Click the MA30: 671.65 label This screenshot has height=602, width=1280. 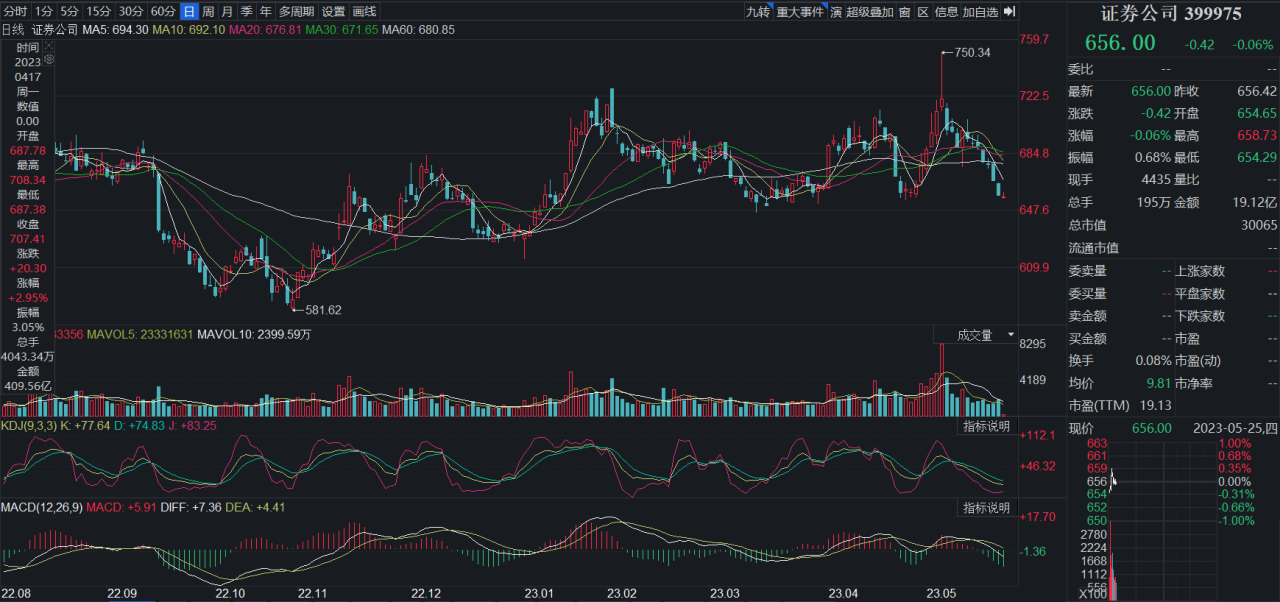tap(342, 30)
